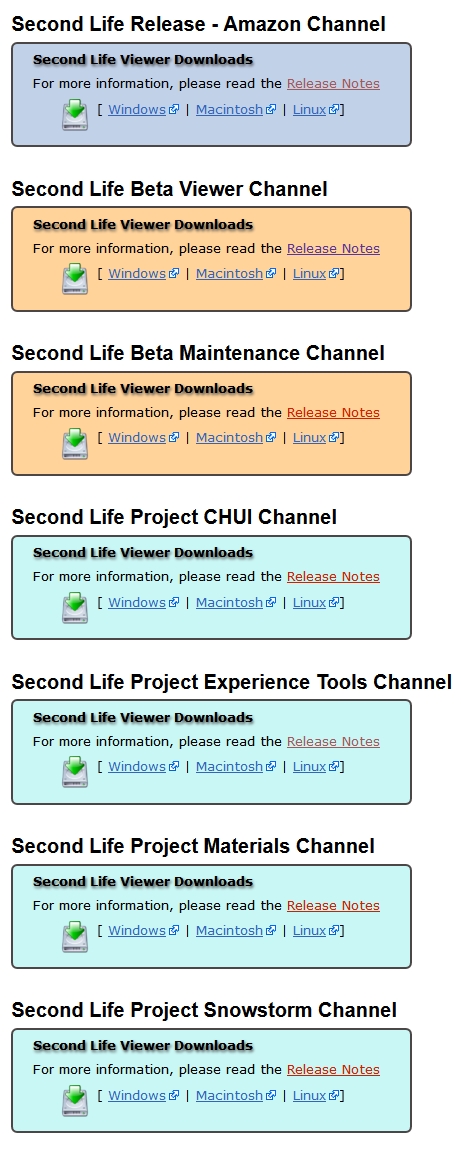This screenshot has width=461, height=1152.
Task: Click the download icon in Project CHUI Channel
Action: click(75, 608)
